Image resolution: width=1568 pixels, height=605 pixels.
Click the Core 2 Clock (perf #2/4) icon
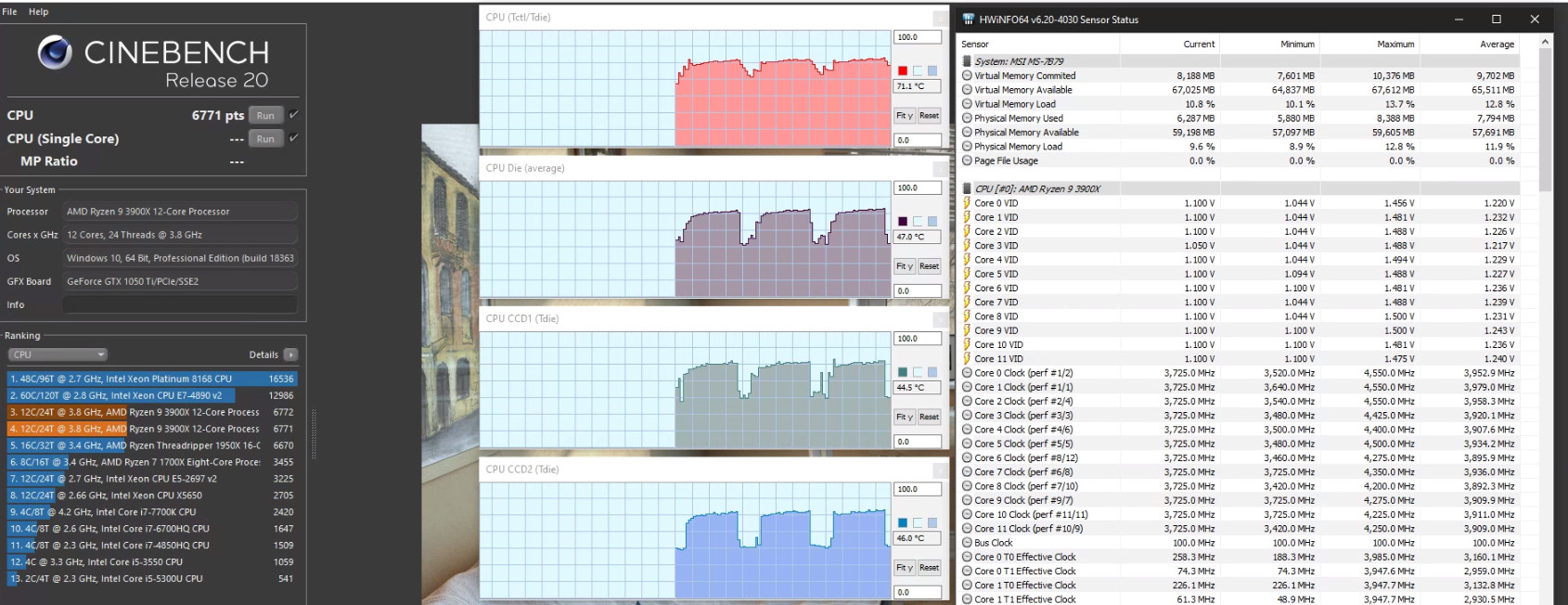tap(967, 401)
